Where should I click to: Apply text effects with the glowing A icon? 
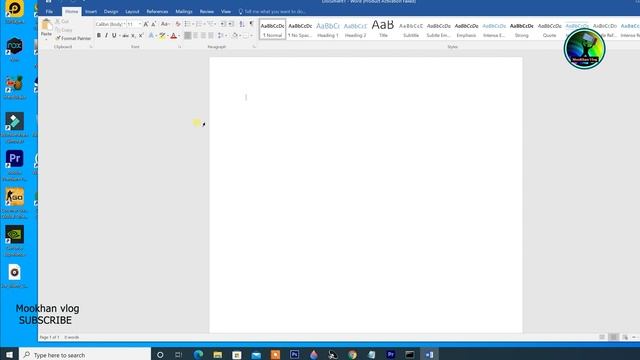point(151,36)
